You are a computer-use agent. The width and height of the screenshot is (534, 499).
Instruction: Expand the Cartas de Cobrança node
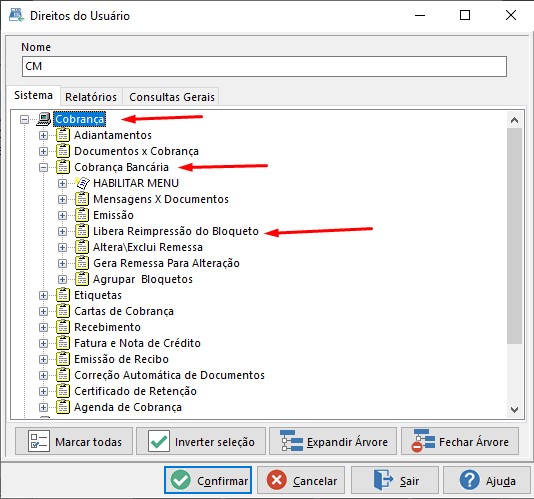click(x=43, y=312)
